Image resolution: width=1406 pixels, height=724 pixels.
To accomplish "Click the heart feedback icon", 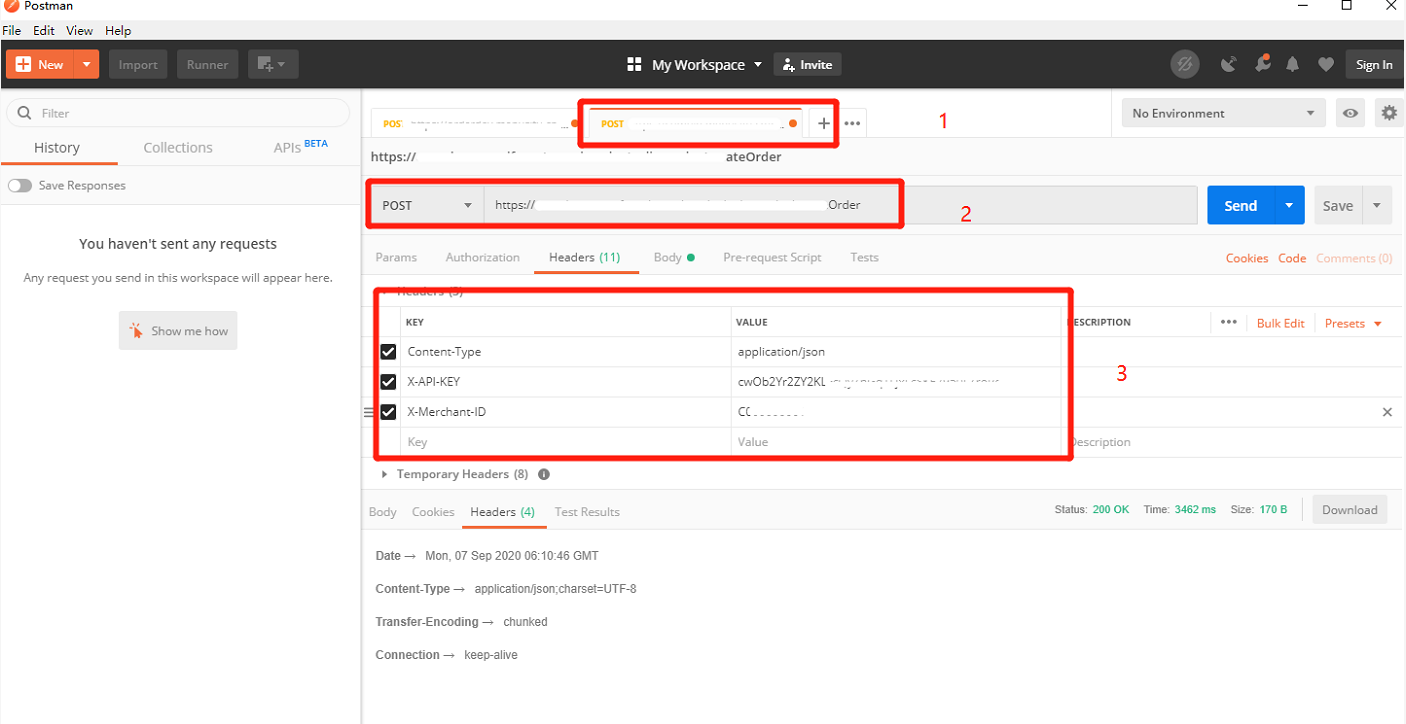I will tap(1326, 64).
